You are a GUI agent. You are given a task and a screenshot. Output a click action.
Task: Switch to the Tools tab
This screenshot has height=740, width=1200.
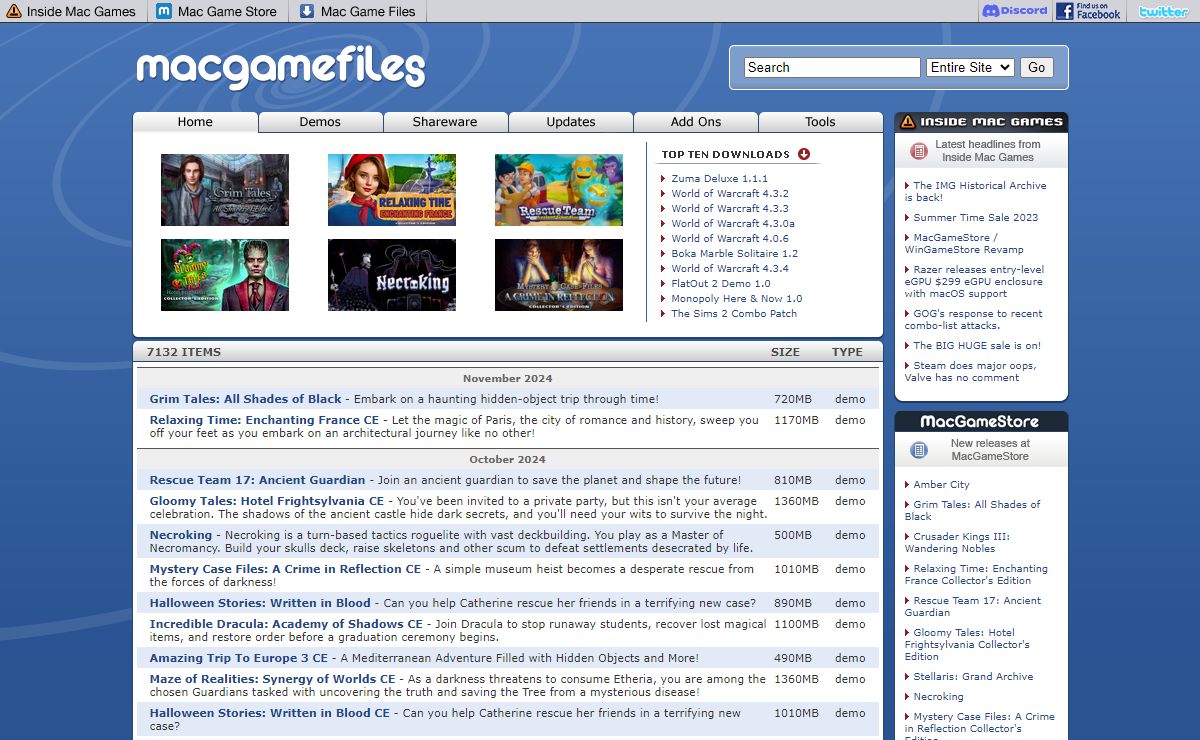click(x=820, y=122)
